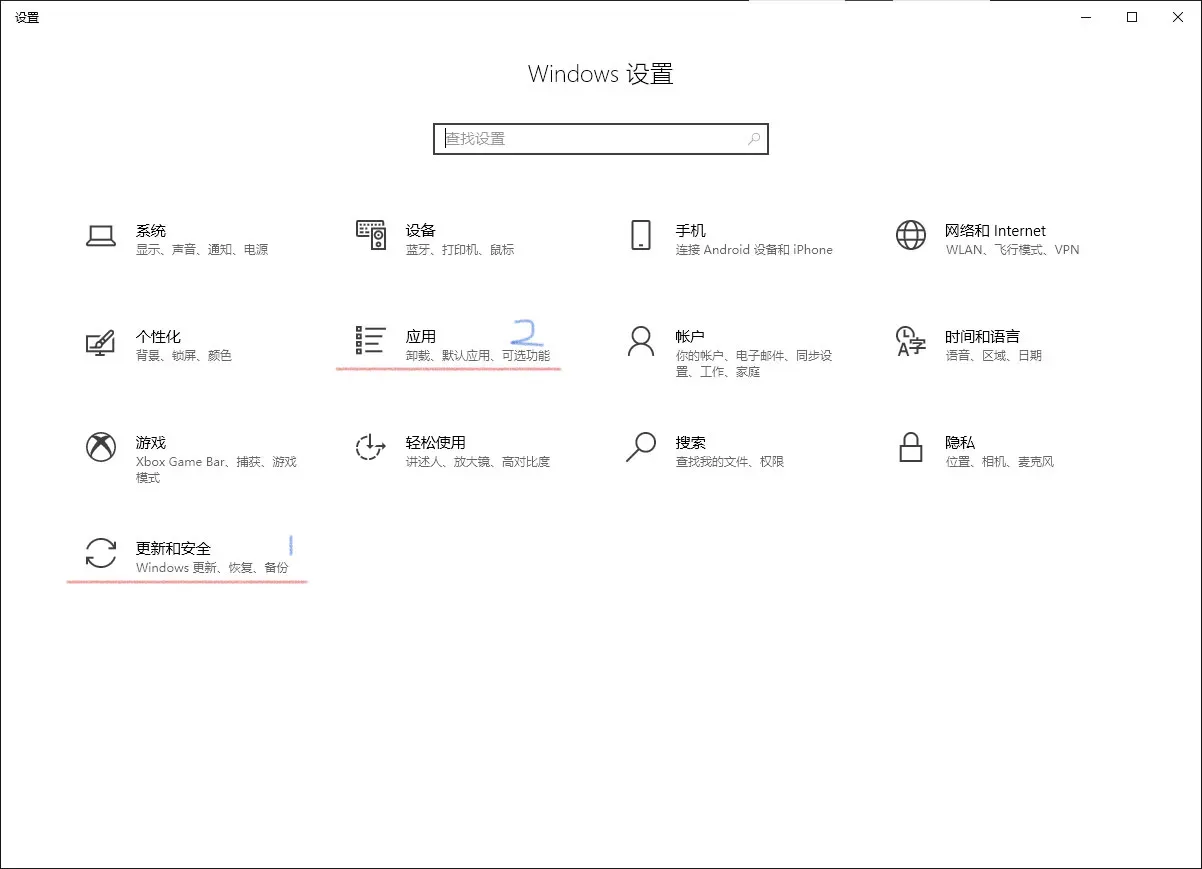Select the text "语言、区域、日期"
This screenshot has width=1202, height=869.
click(994, 356)
